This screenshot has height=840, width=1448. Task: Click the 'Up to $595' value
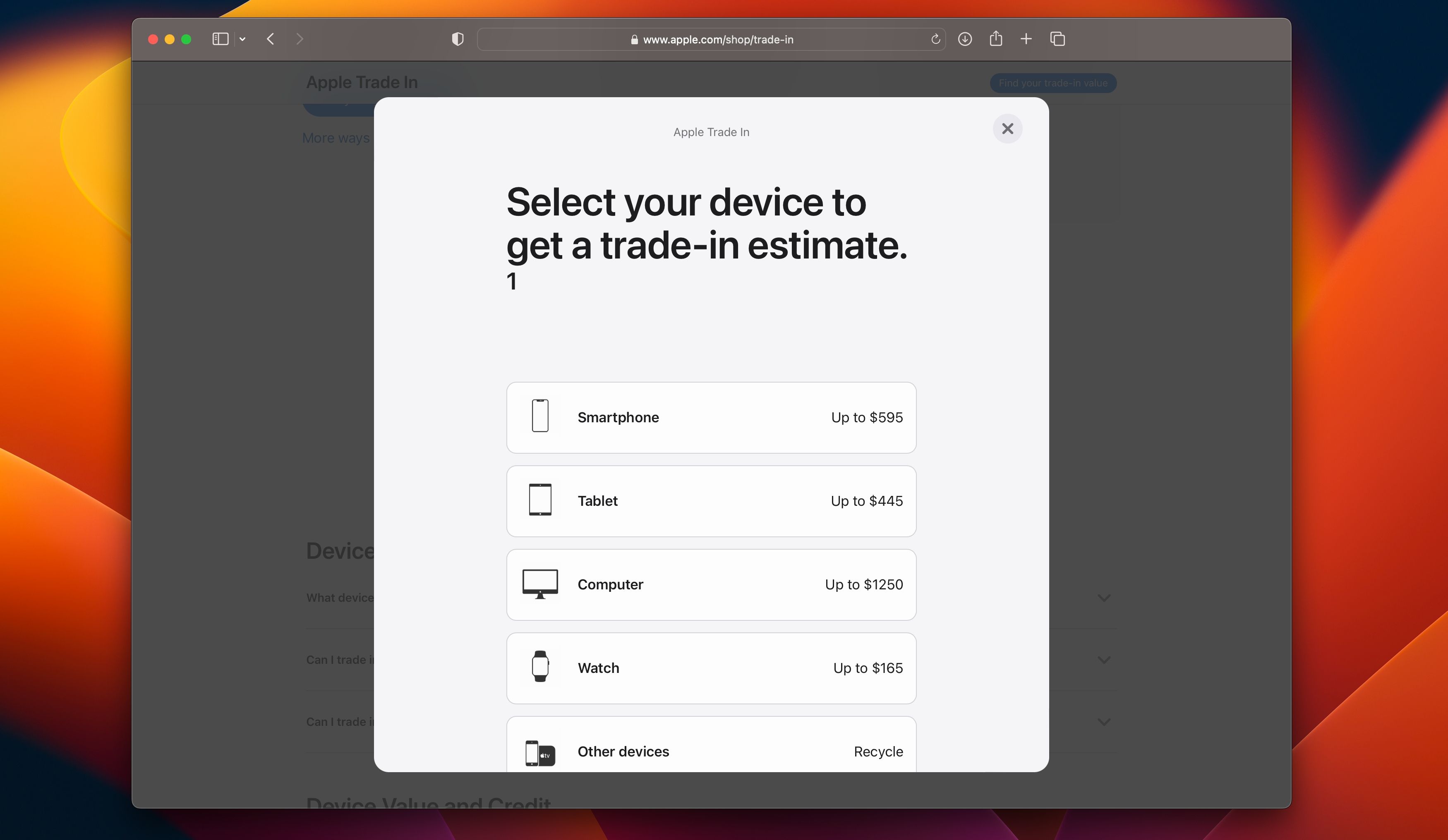pyautogui.click(x=866, y=418)
